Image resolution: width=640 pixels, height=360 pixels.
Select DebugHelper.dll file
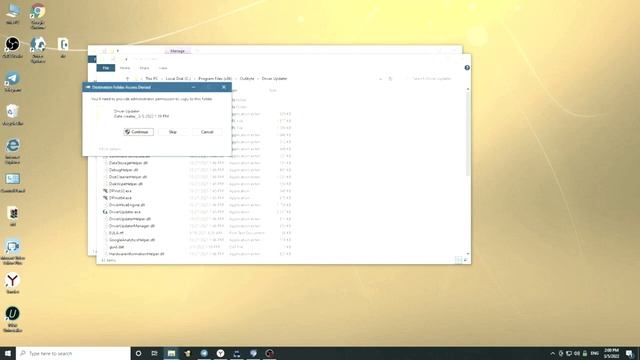[123, 170]
